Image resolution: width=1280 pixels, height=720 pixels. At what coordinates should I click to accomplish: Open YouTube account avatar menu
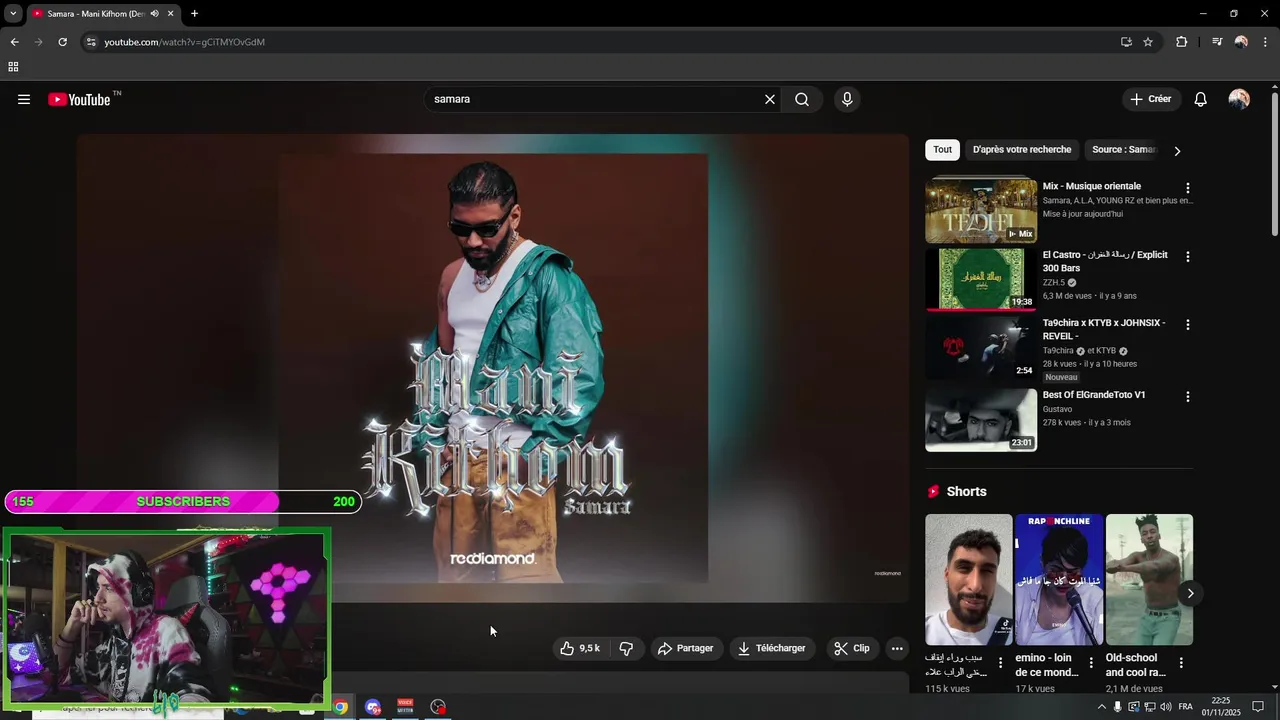click(x=1239, y=99)
